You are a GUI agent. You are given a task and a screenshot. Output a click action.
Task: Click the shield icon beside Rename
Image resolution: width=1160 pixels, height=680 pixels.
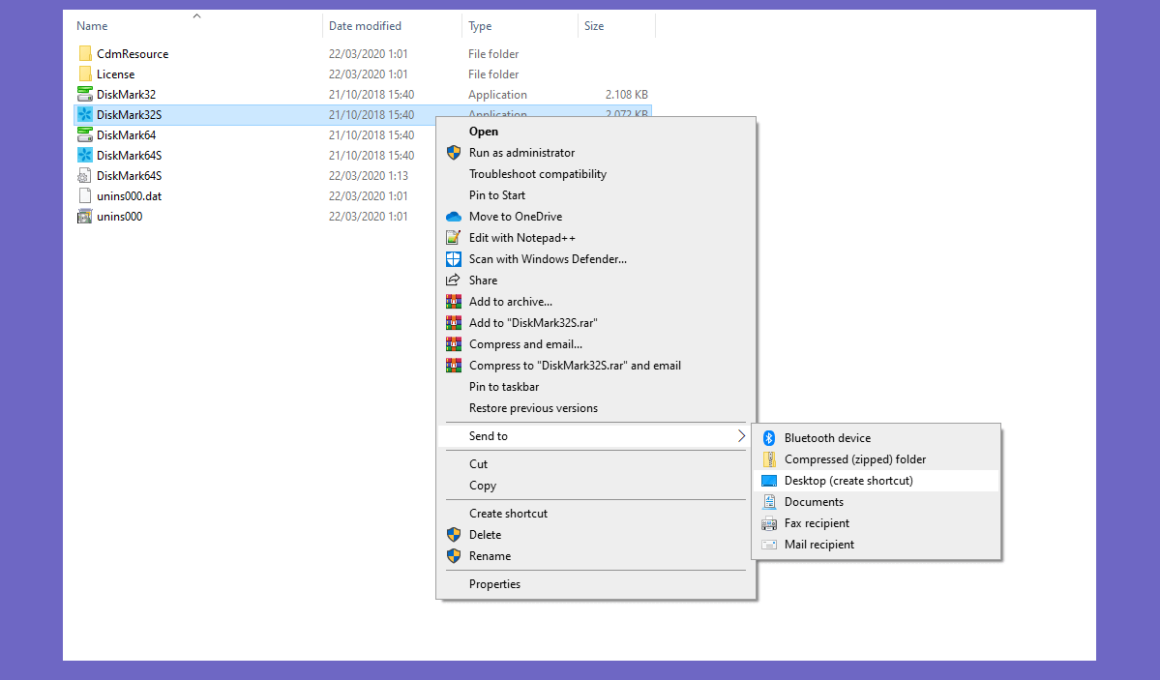[x=453, y=556]
